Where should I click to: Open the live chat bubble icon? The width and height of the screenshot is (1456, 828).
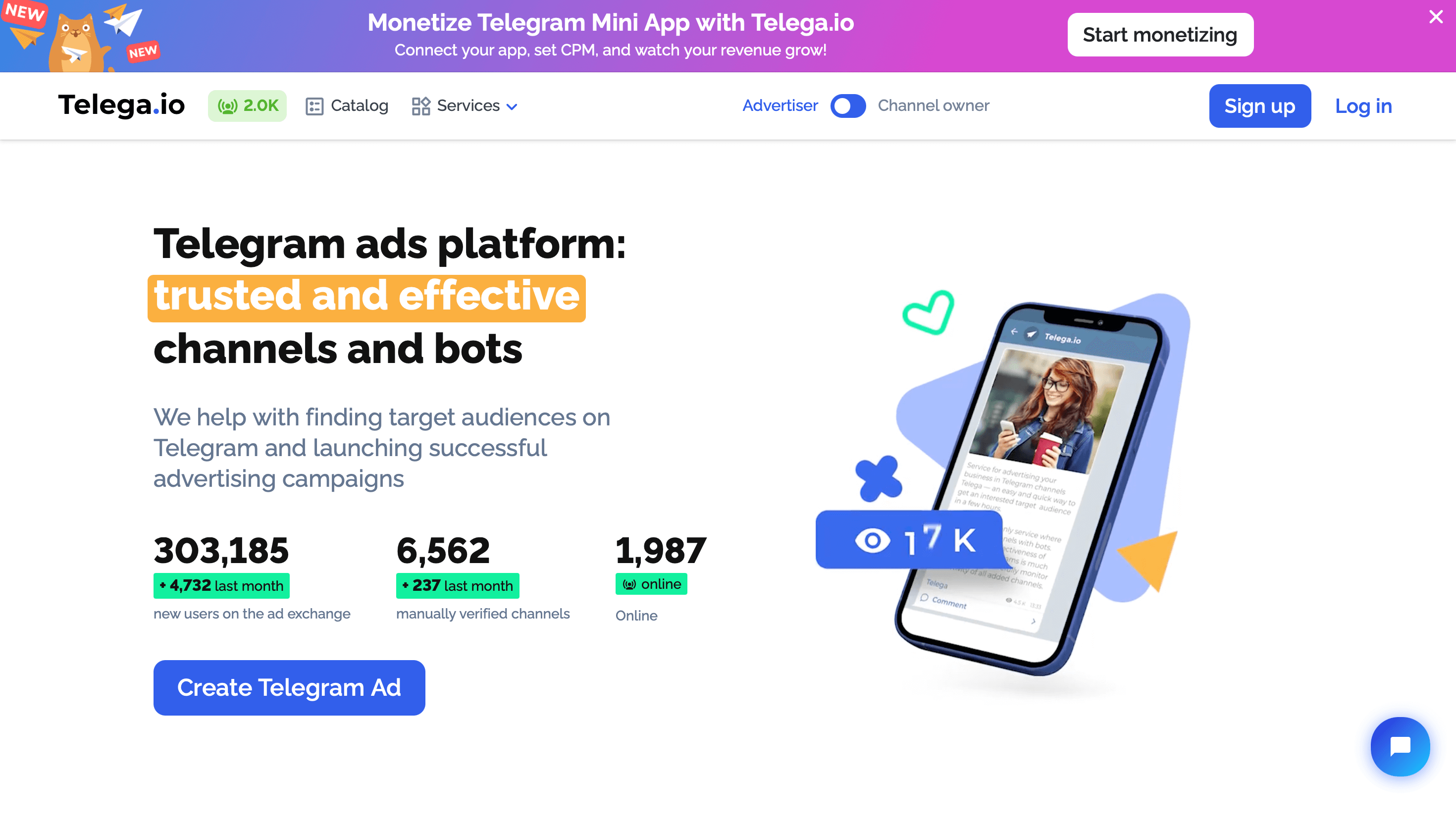1400,746
